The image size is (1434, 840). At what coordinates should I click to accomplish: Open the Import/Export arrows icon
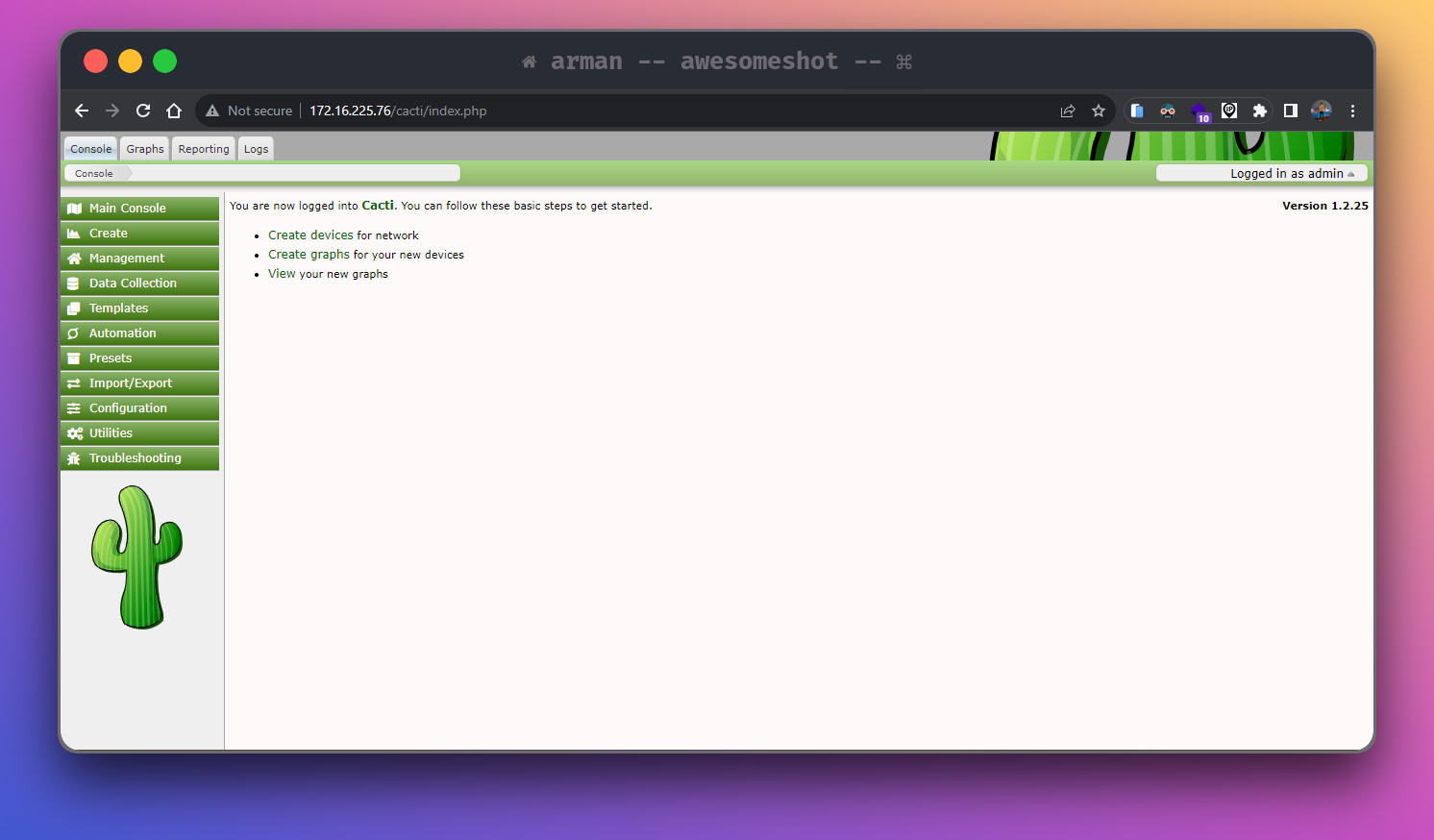[x=76, y=383]
